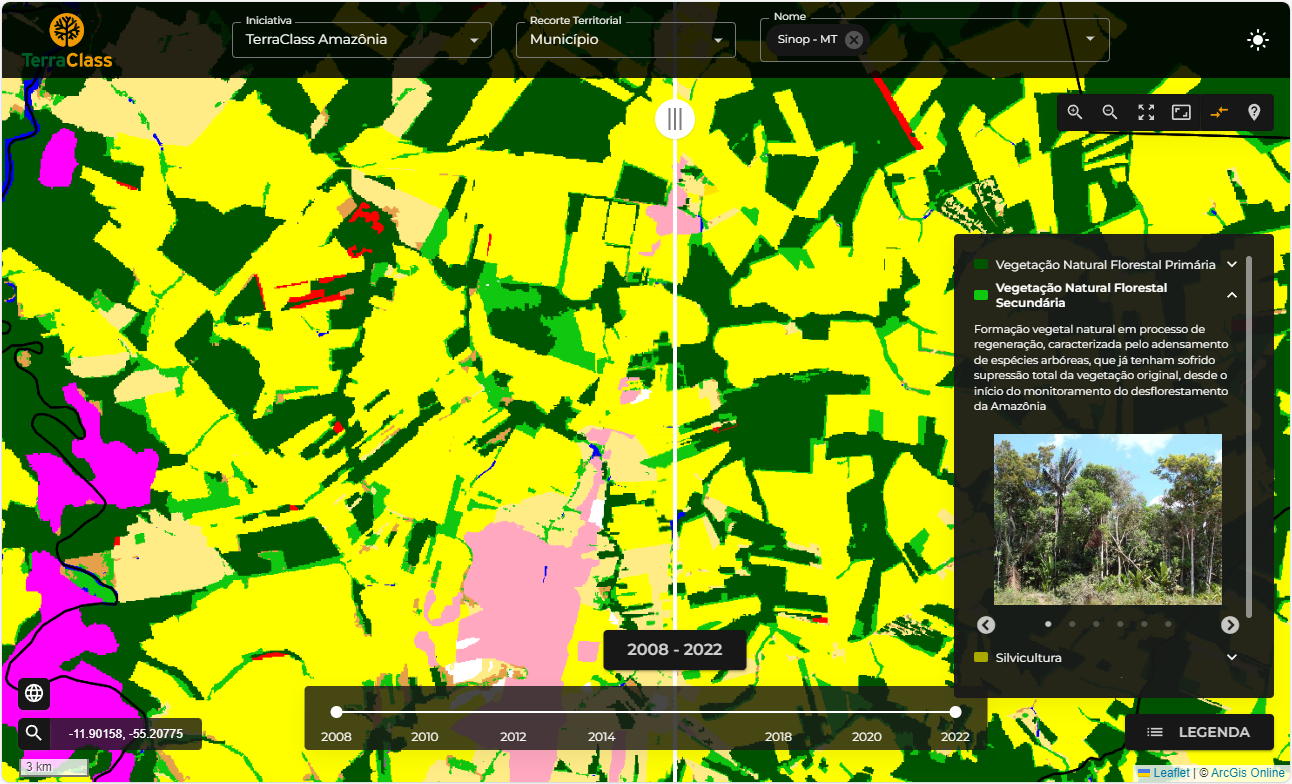
Task: Click the coordinate search magnifier icon
Action: [34, 733]
